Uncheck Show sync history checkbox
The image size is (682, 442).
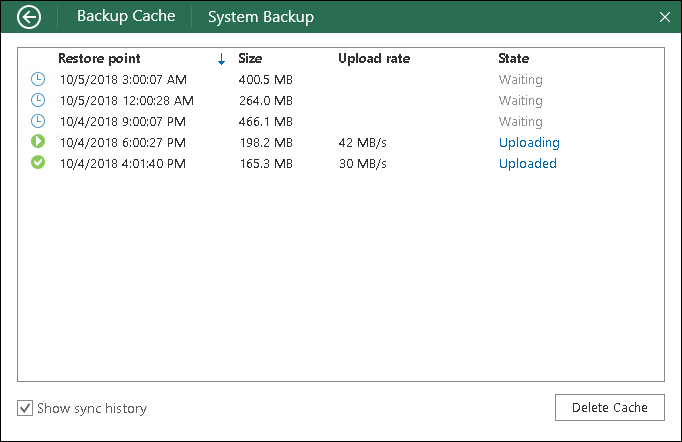click(25, 408)
